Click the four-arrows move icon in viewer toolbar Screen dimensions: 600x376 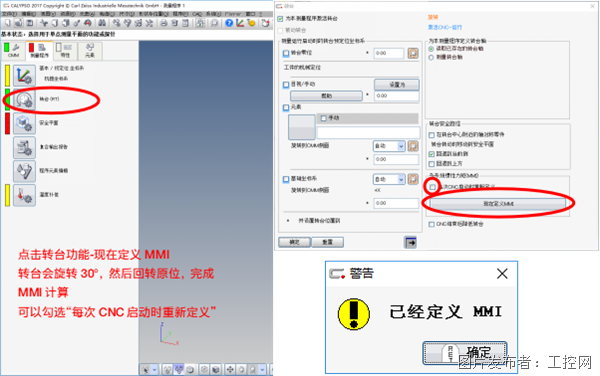[230, 369]
